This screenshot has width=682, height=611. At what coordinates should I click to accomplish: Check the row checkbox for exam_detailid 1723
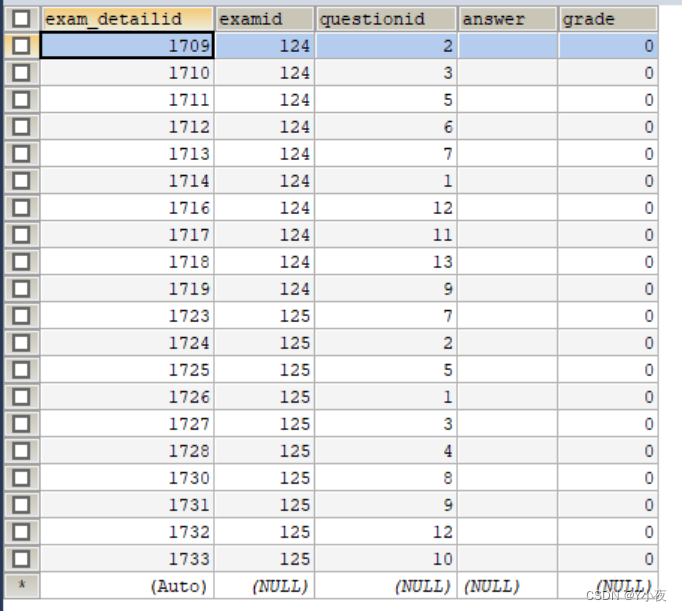click(x=21, y=316)
